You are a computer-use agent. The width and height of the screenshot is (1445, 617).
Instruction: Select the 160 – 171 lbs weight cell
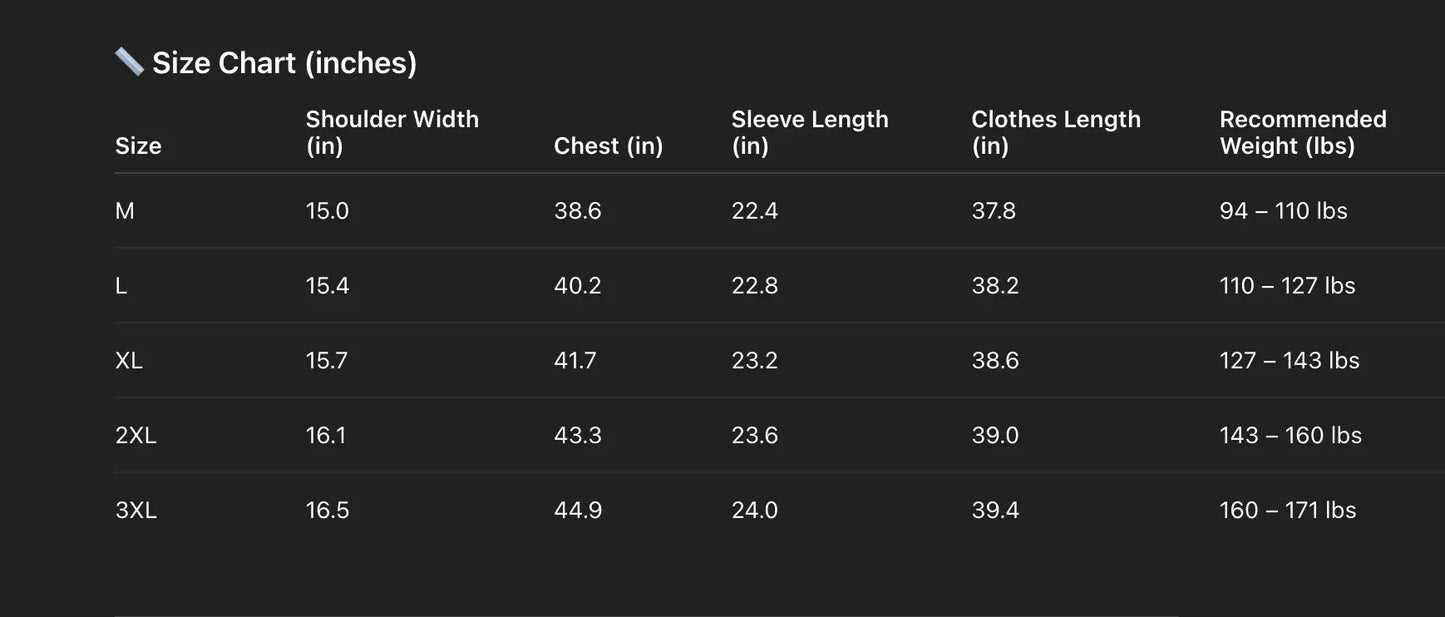click(1287, 511)
